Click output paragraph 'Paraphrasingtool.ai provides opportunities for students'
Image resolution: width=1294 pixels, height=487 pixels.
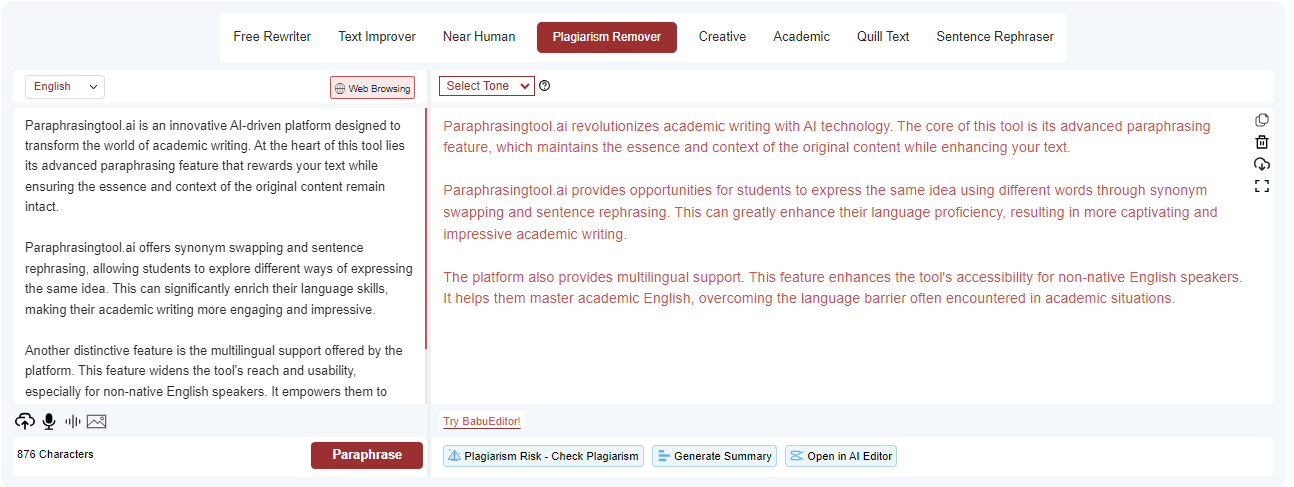830,212
